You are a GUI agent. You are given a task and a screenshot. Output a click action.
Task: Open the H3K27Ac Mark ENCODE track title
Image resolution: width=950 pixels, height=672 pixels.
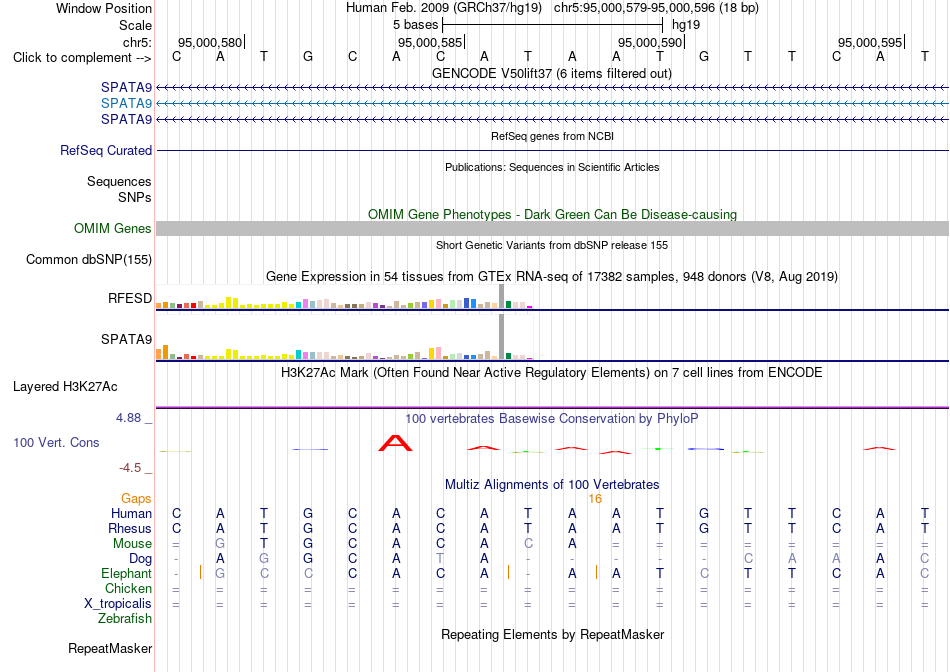(552, 372)
